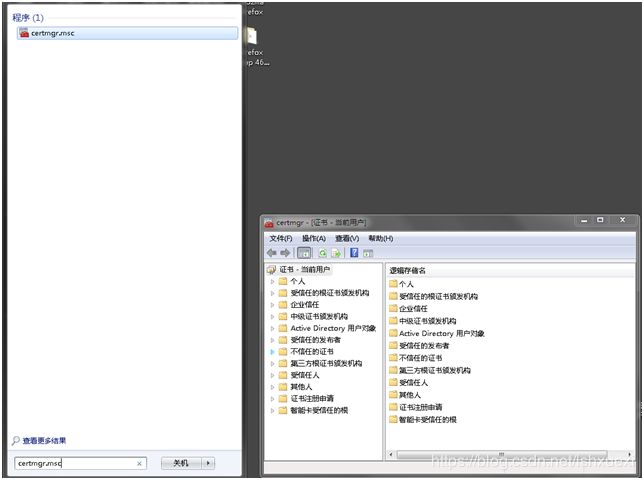This screenshot has height=480, width=644.
Task: Click the 证书 - 当前用户 root node icon
Action: 271,270
